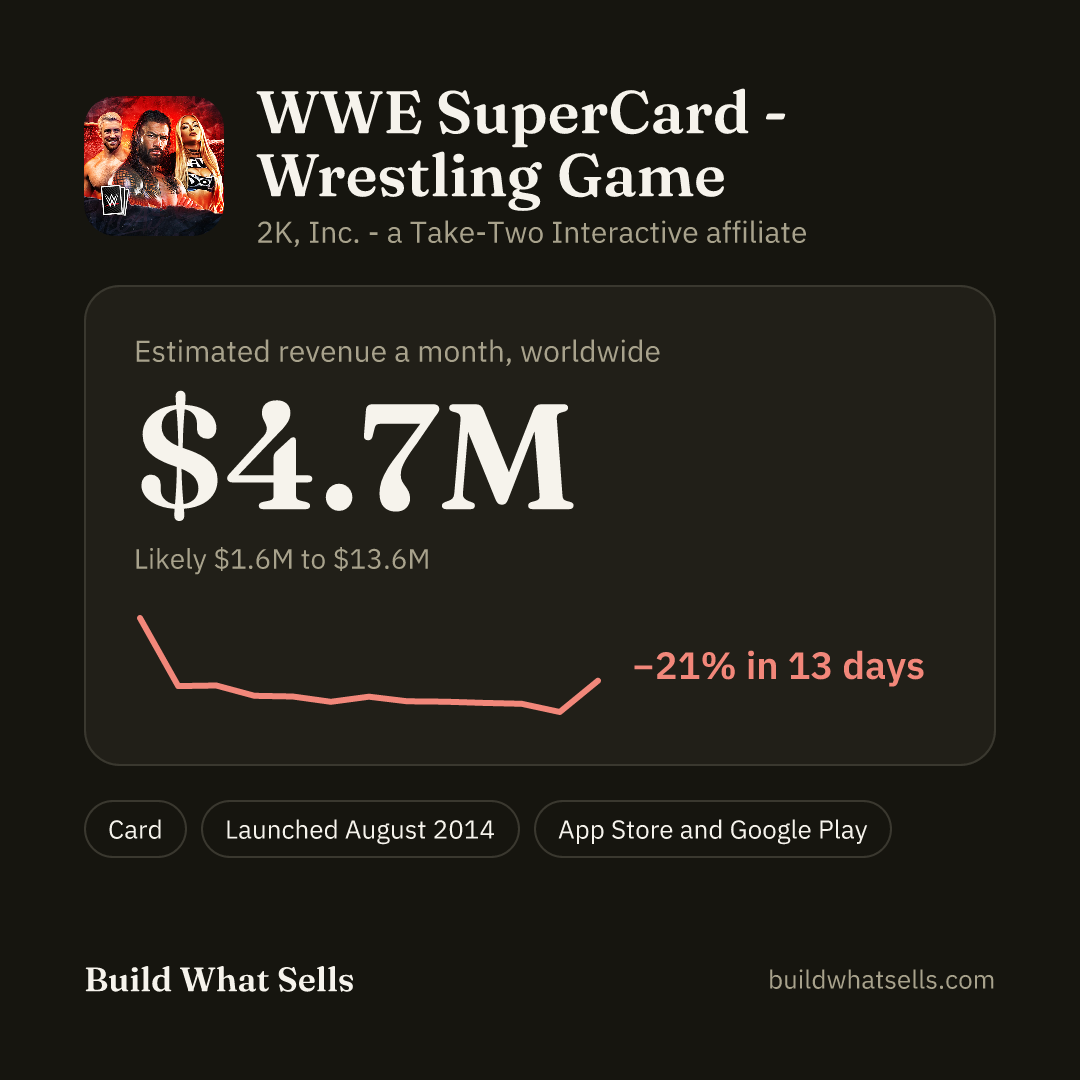The image size is (1080, 1080).
Task: Click the revenue trend sparkline chart
Action: (x=370, y=665)
